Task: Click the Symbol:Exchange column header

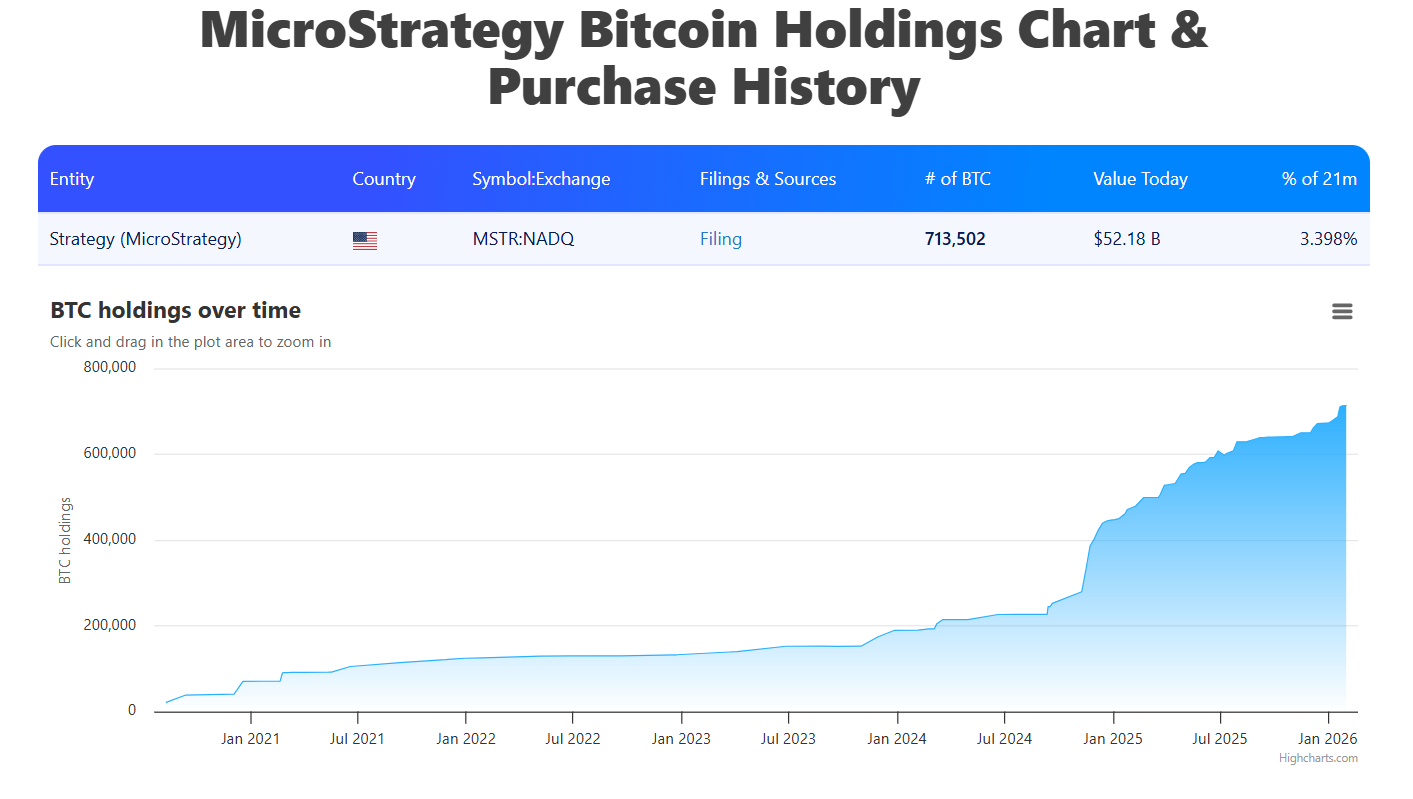Action: pos(541,179)
